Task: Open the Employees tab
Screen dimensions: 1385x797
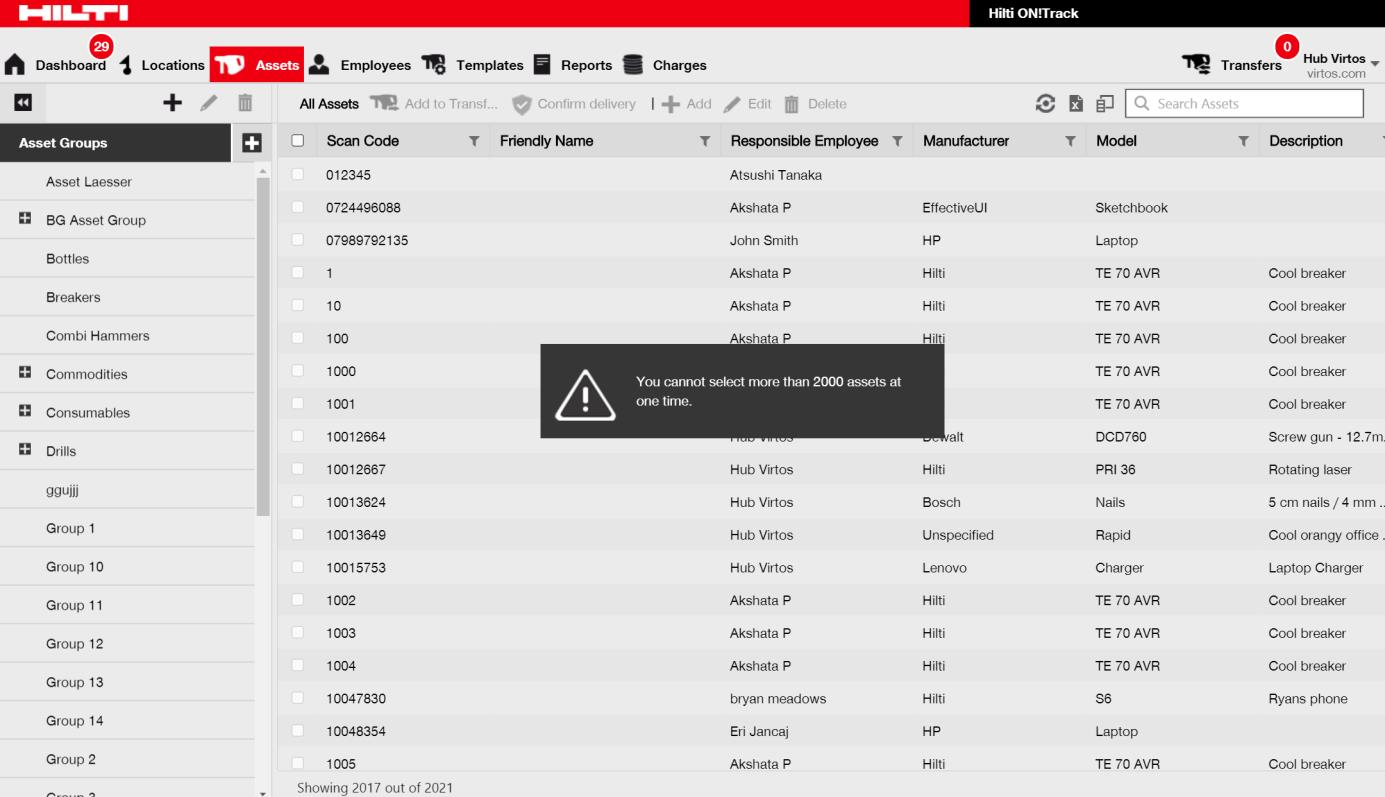Action: click(x=375, y=65)
